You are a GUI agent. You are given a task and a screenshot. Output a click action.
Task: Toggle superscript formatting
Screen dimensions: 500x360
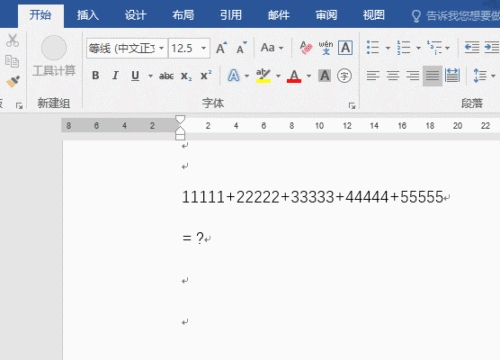pos(206,75)
